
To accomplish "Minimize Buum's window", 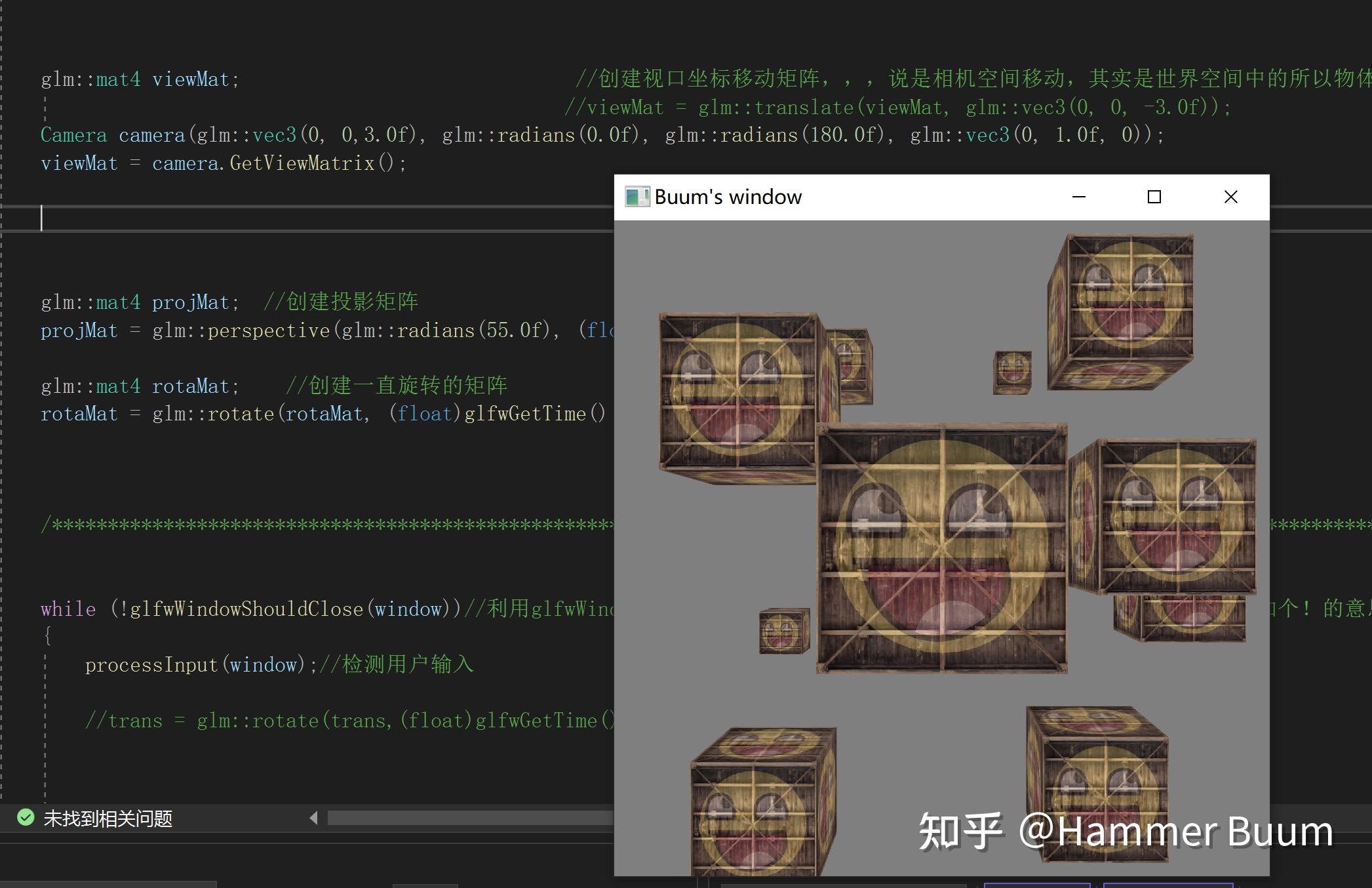I will 1079,196.
